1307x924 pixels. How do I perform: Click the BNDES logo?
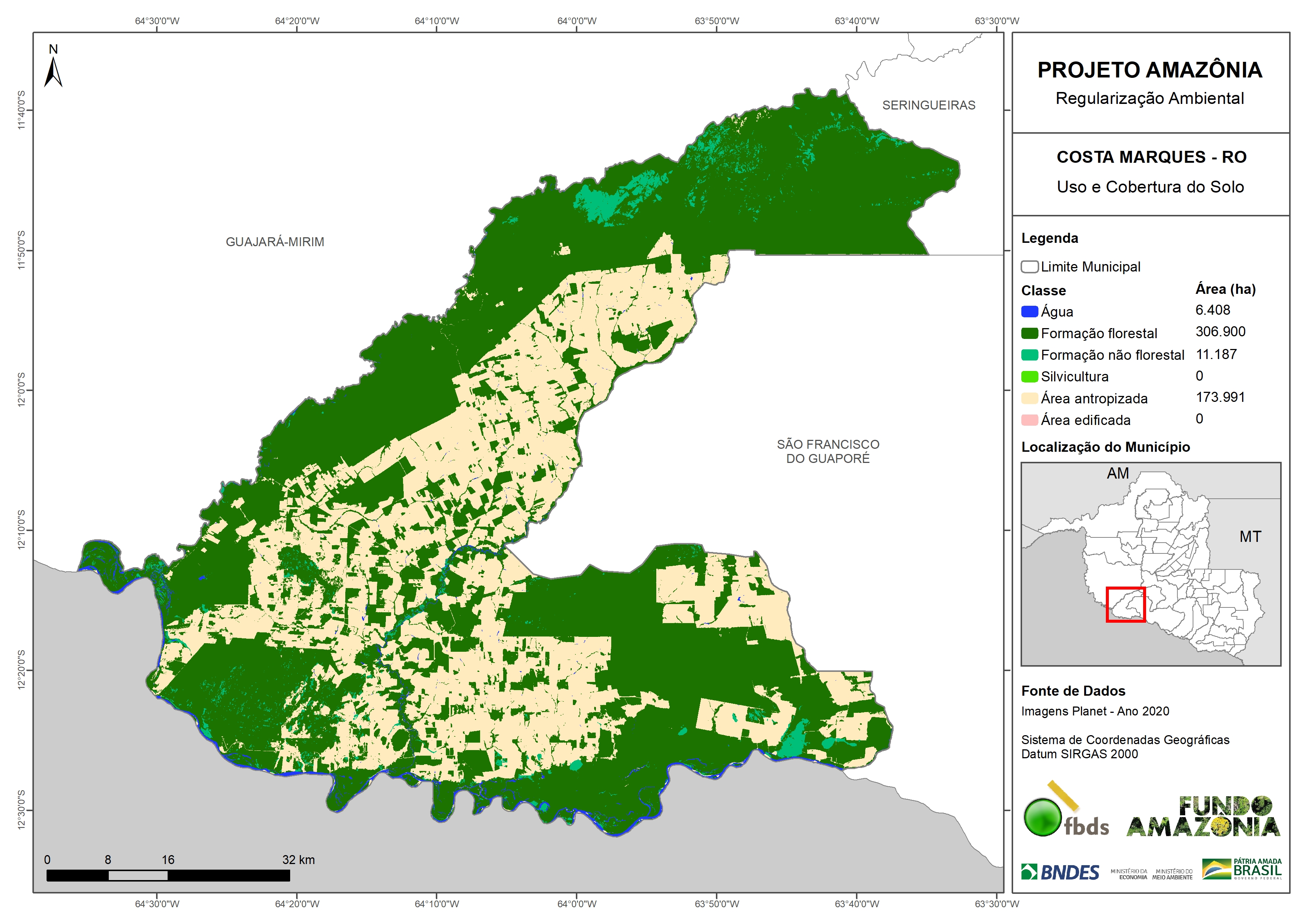pos(1060,872)
